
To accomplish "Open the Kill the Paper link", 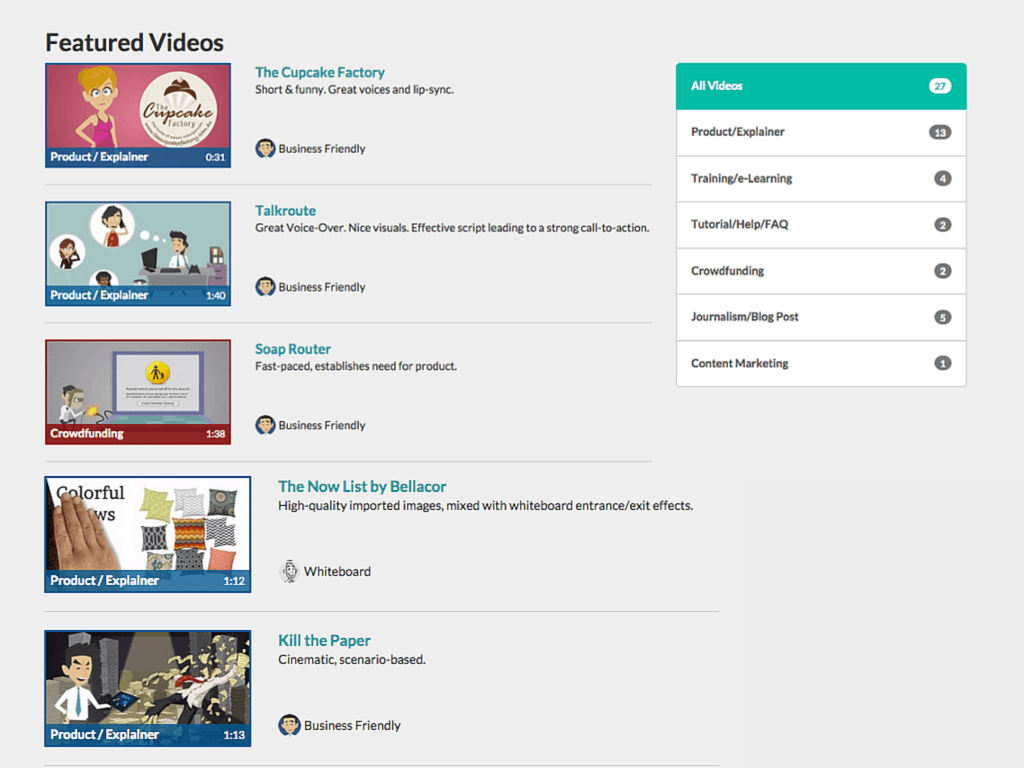I will tap(324, 641).
